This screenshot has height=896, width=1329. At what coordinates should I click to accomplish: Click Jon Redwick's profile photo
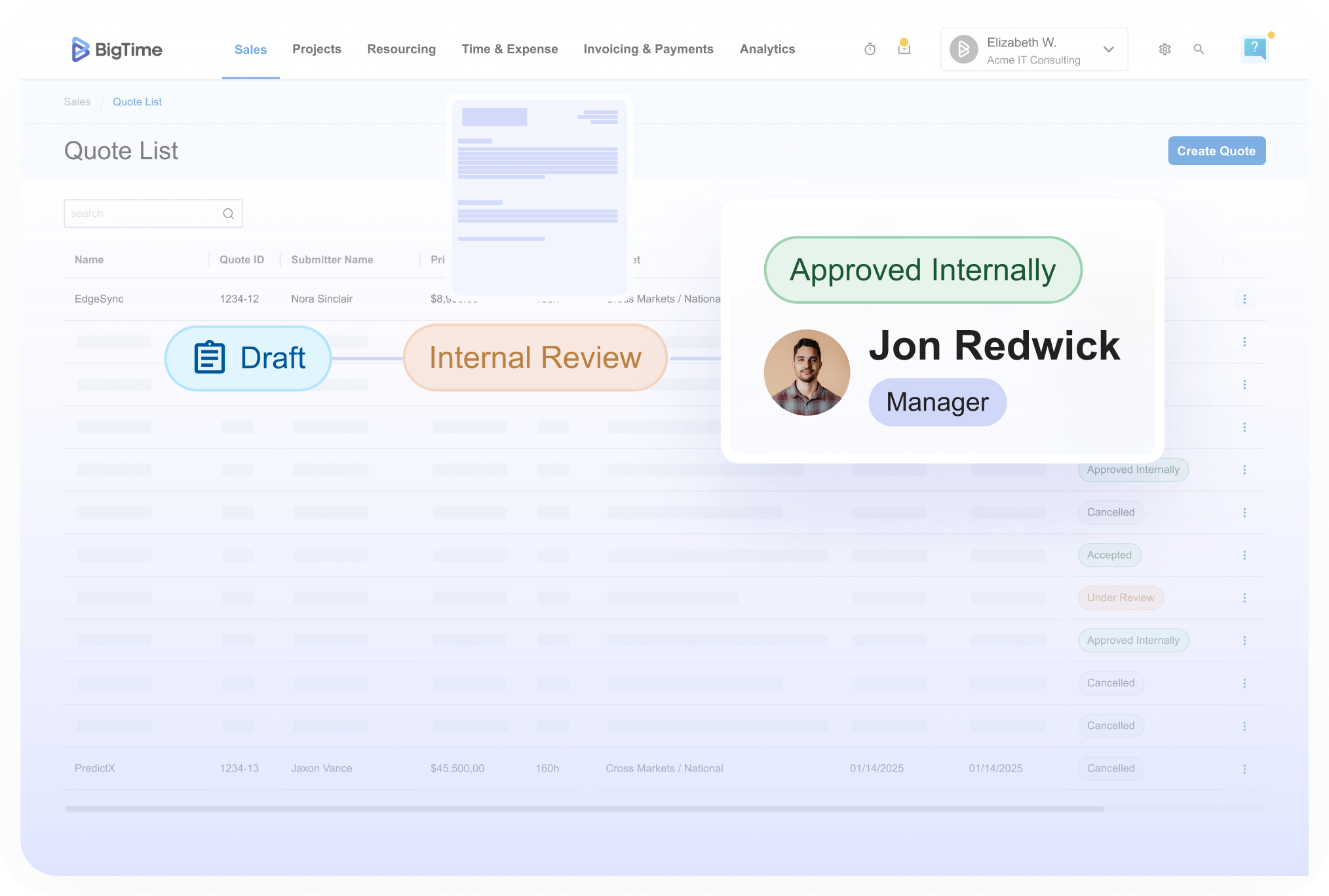(x=807, y=372)
